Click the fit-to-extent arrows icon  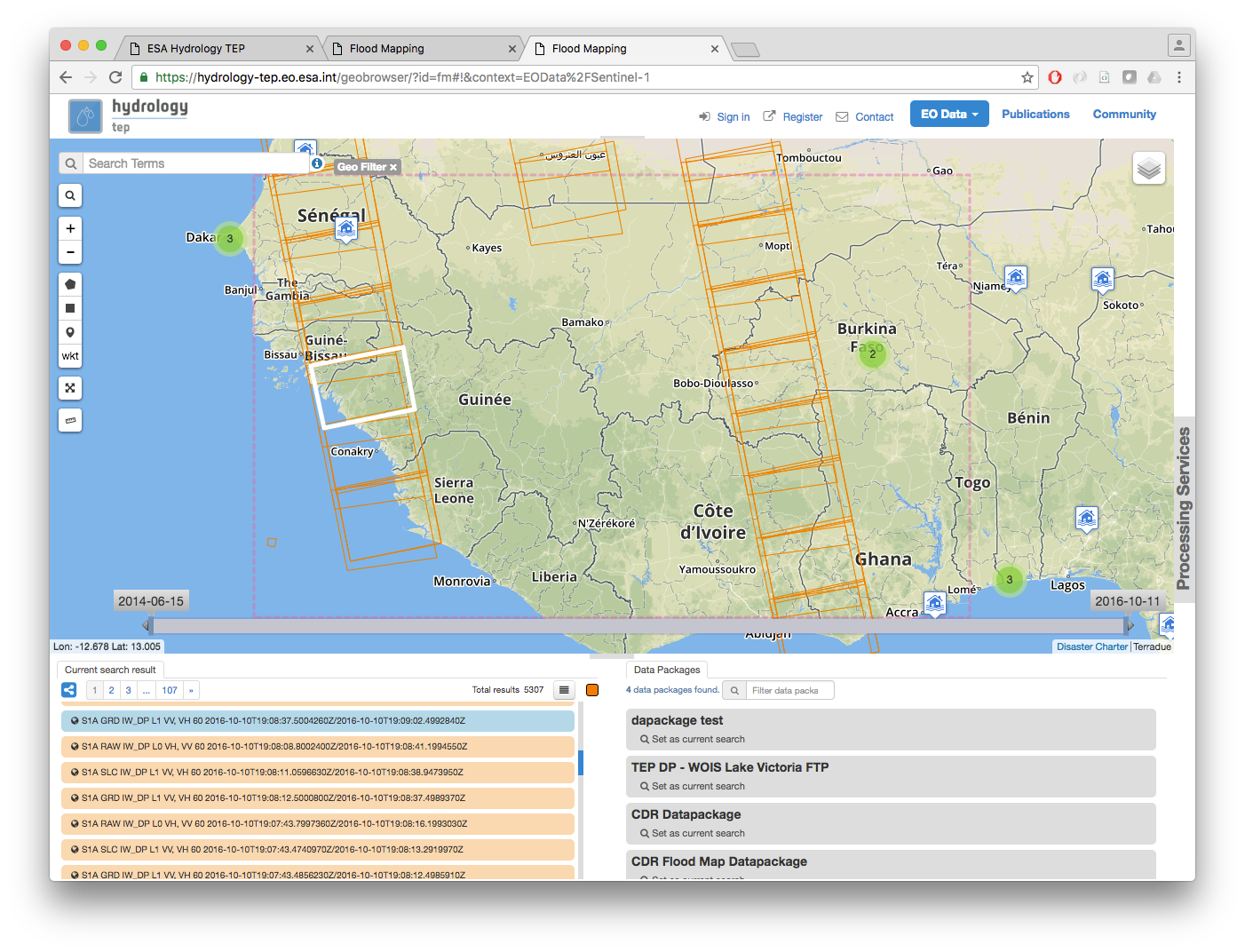point(70,388)
